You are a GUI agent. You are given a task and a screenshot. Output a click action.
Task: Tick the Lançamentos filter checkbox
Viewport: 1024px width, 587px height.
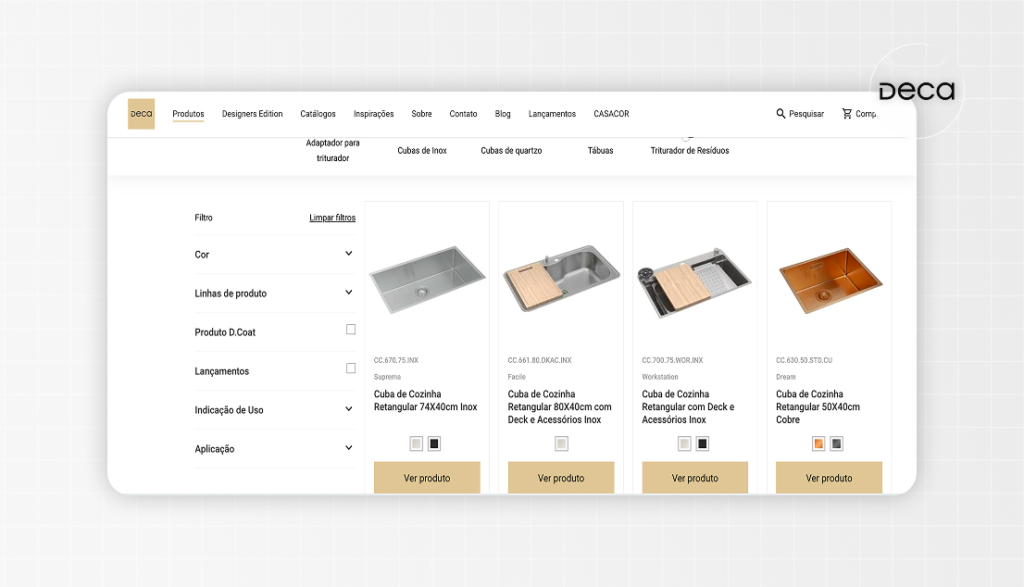(351, 368)
